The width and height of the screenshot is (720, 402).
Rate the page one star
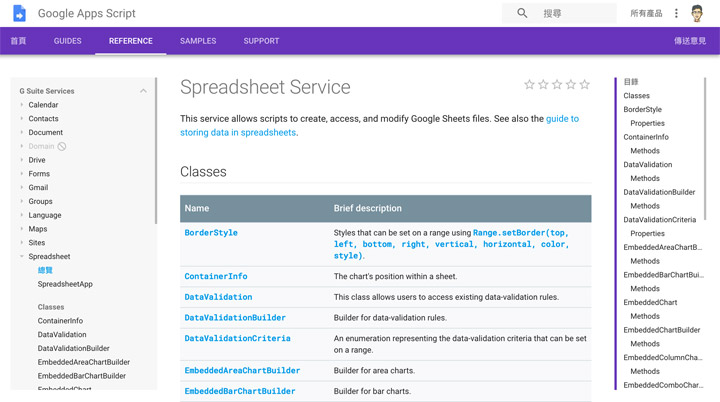point(530,85)
